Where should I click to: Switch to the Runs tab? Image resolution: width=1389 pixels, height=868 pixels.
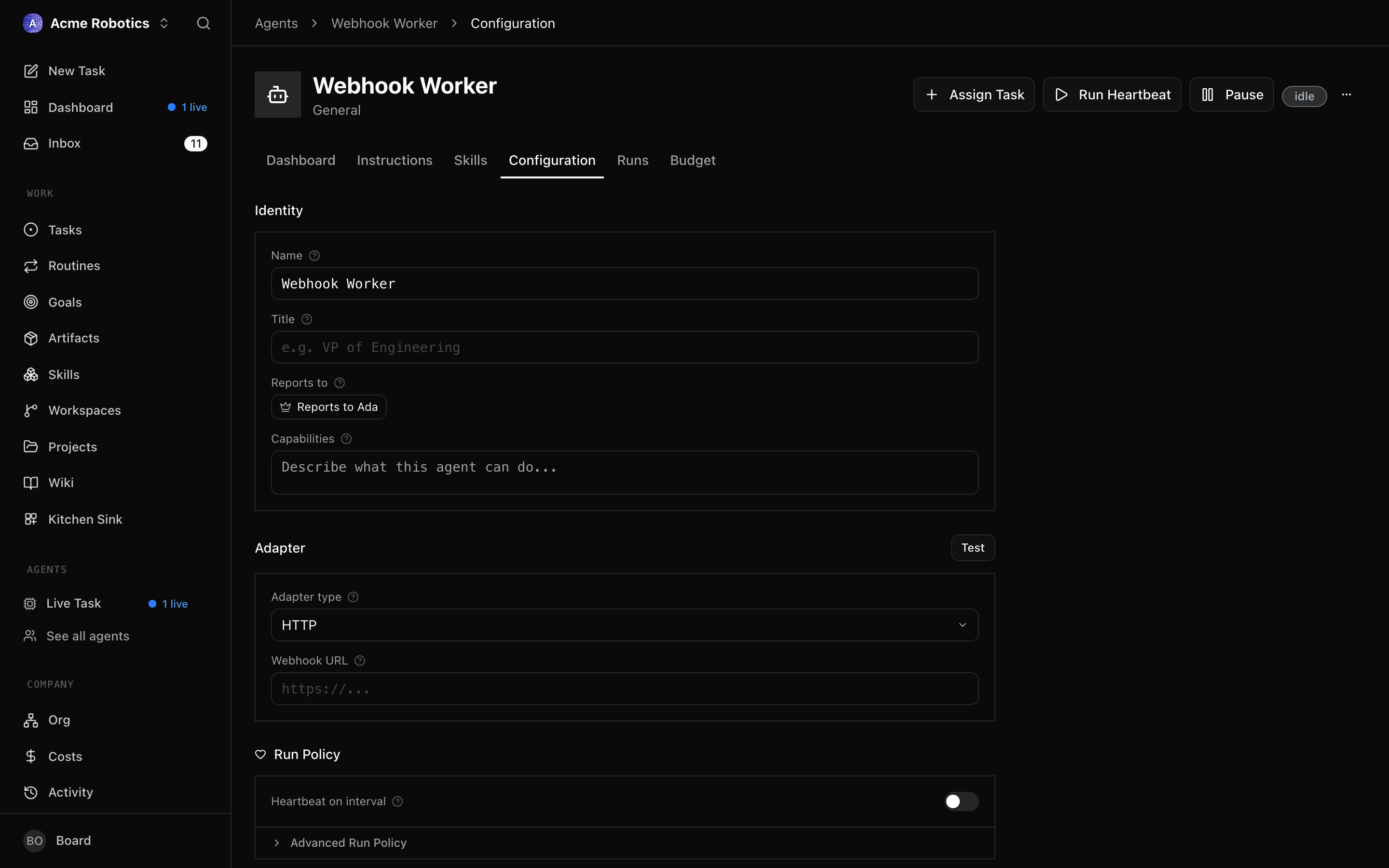(x=632, y=160)
